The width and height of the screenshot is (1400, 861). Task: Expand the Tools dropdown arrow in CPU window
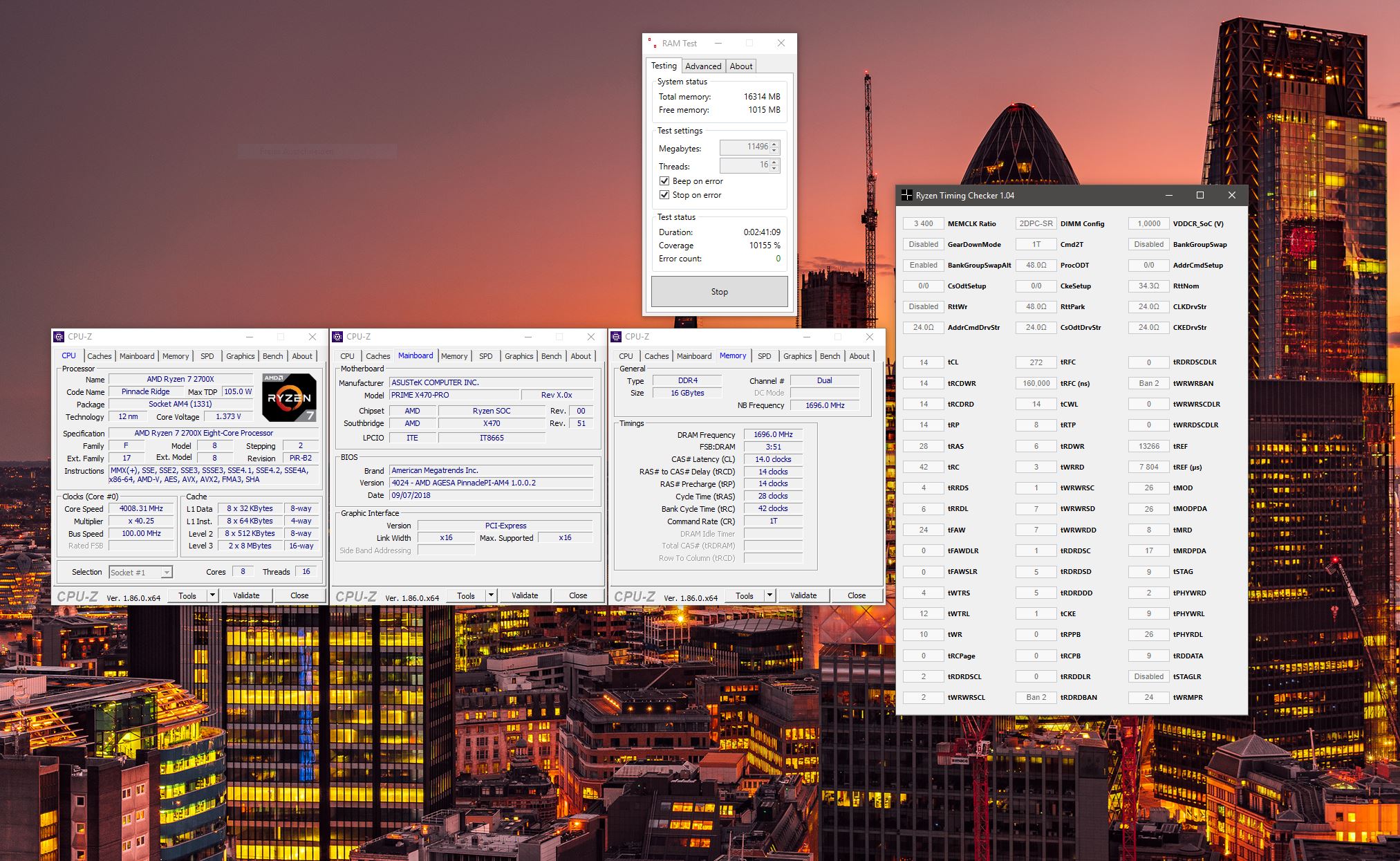(212, 595)
